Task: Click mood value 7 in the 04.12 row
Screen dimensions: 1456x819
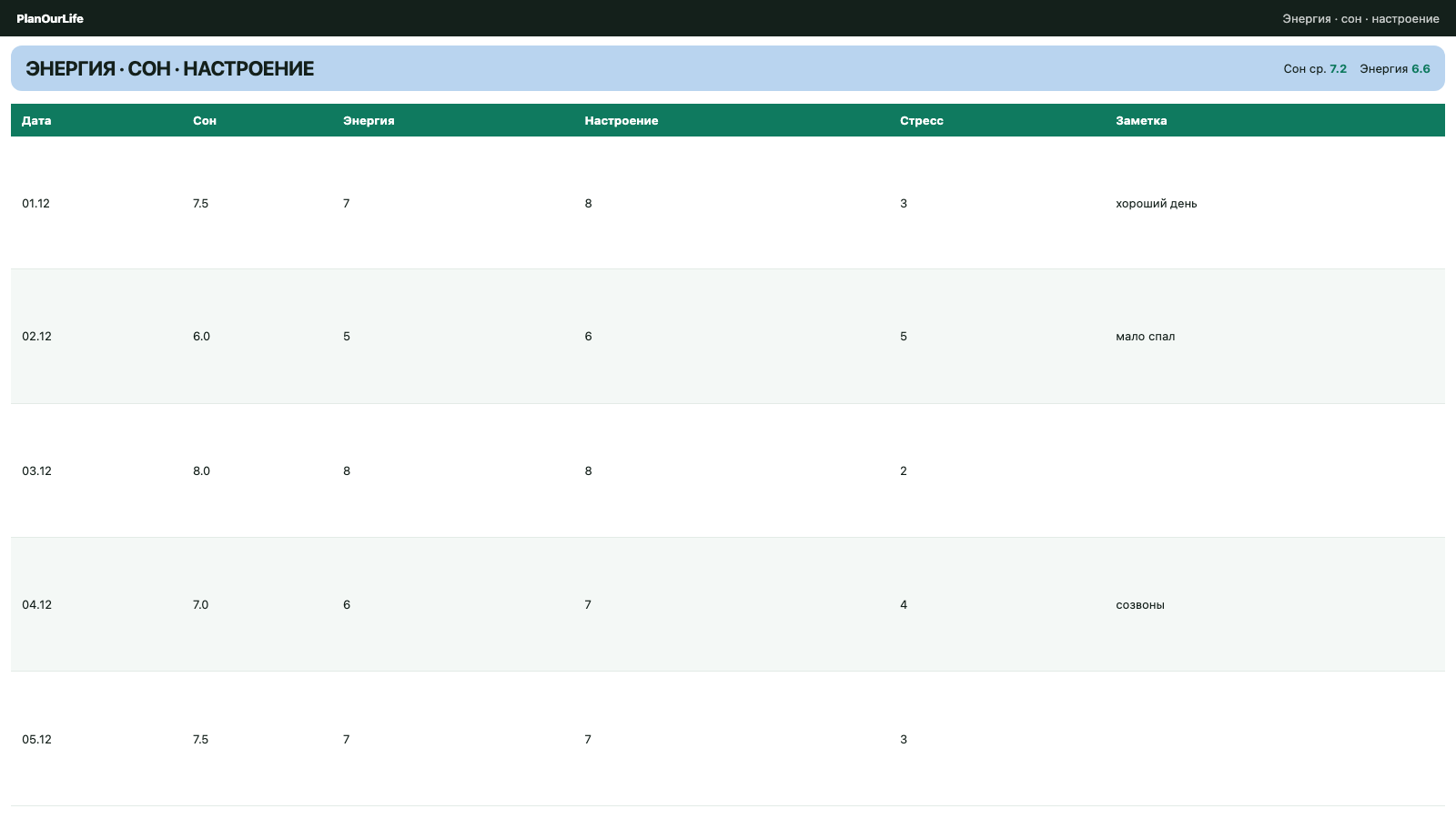Action: click(588, 604)
